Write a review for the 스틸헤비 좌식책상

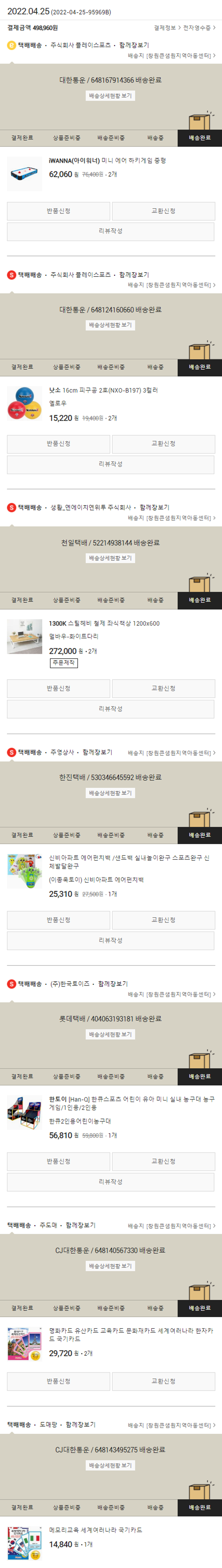point(111,708)
